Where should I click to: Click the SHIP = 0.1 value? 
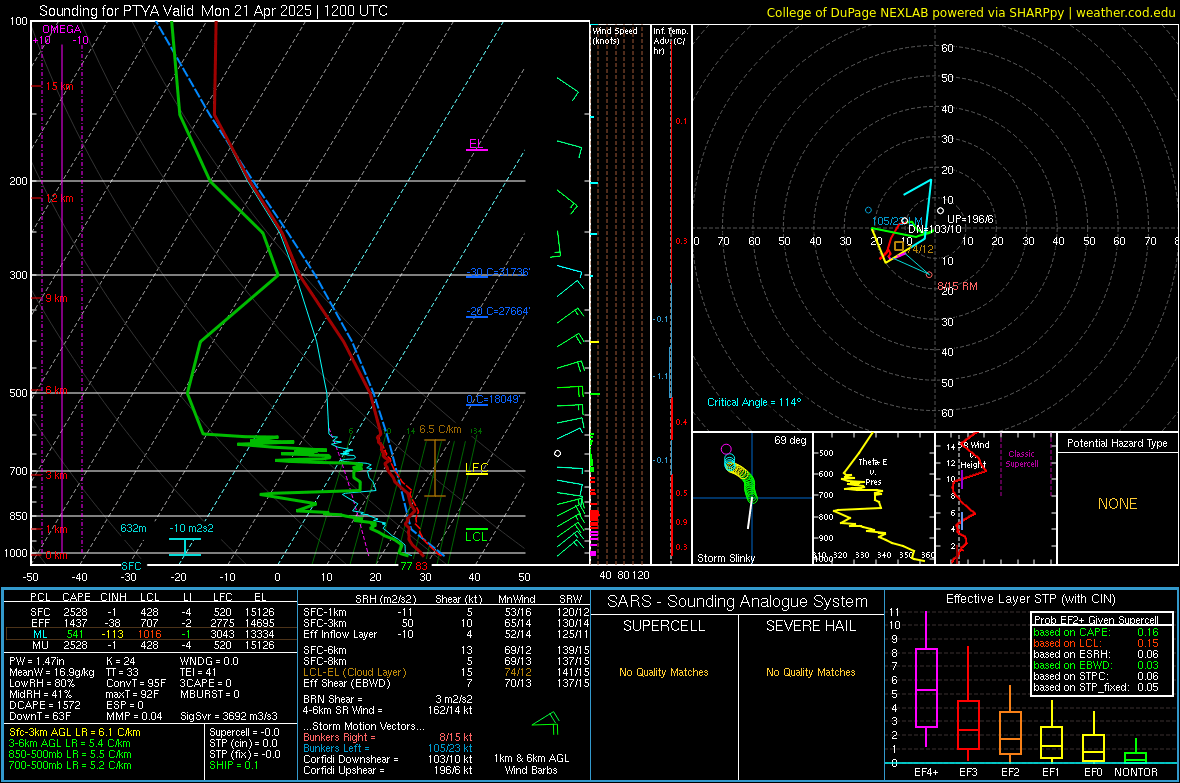click(233, 765)
